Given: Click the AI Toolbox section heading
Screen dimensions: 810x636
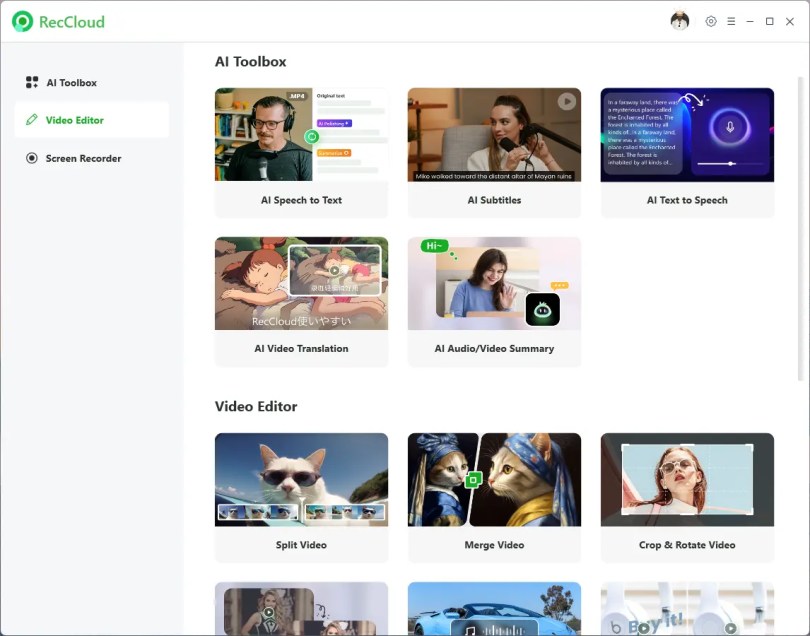Looking at the screenshot, I should (251, 61).
